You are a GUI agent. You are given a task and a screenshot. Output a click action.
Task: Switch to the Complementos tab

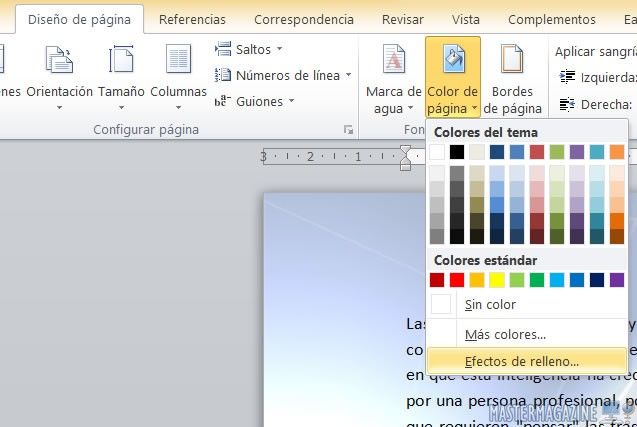tap(552, 20)
